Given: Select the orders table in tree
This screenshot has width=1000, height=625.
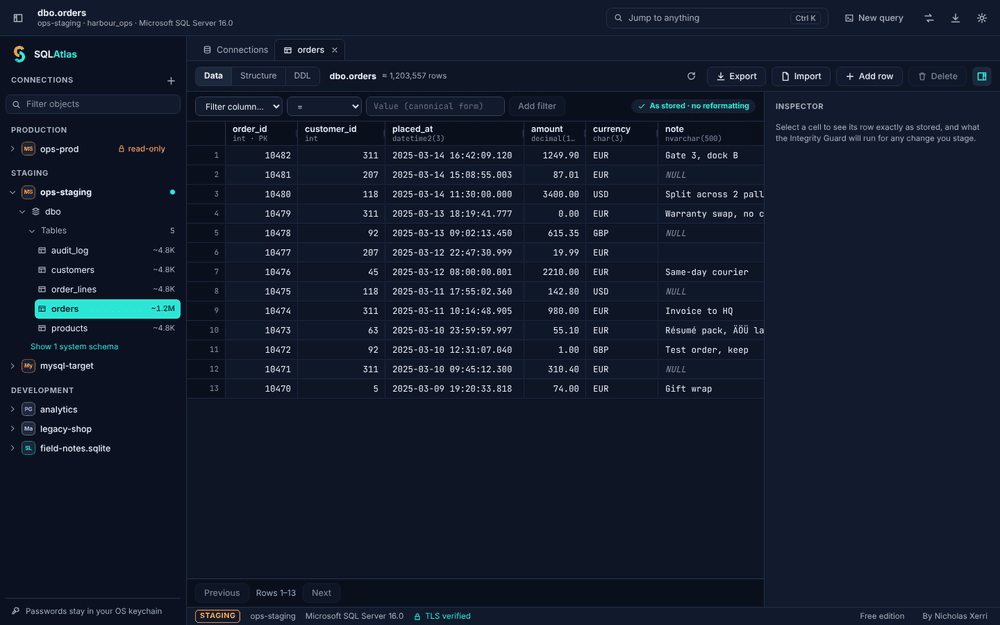Looking at the screenshot, I should 107,309.
